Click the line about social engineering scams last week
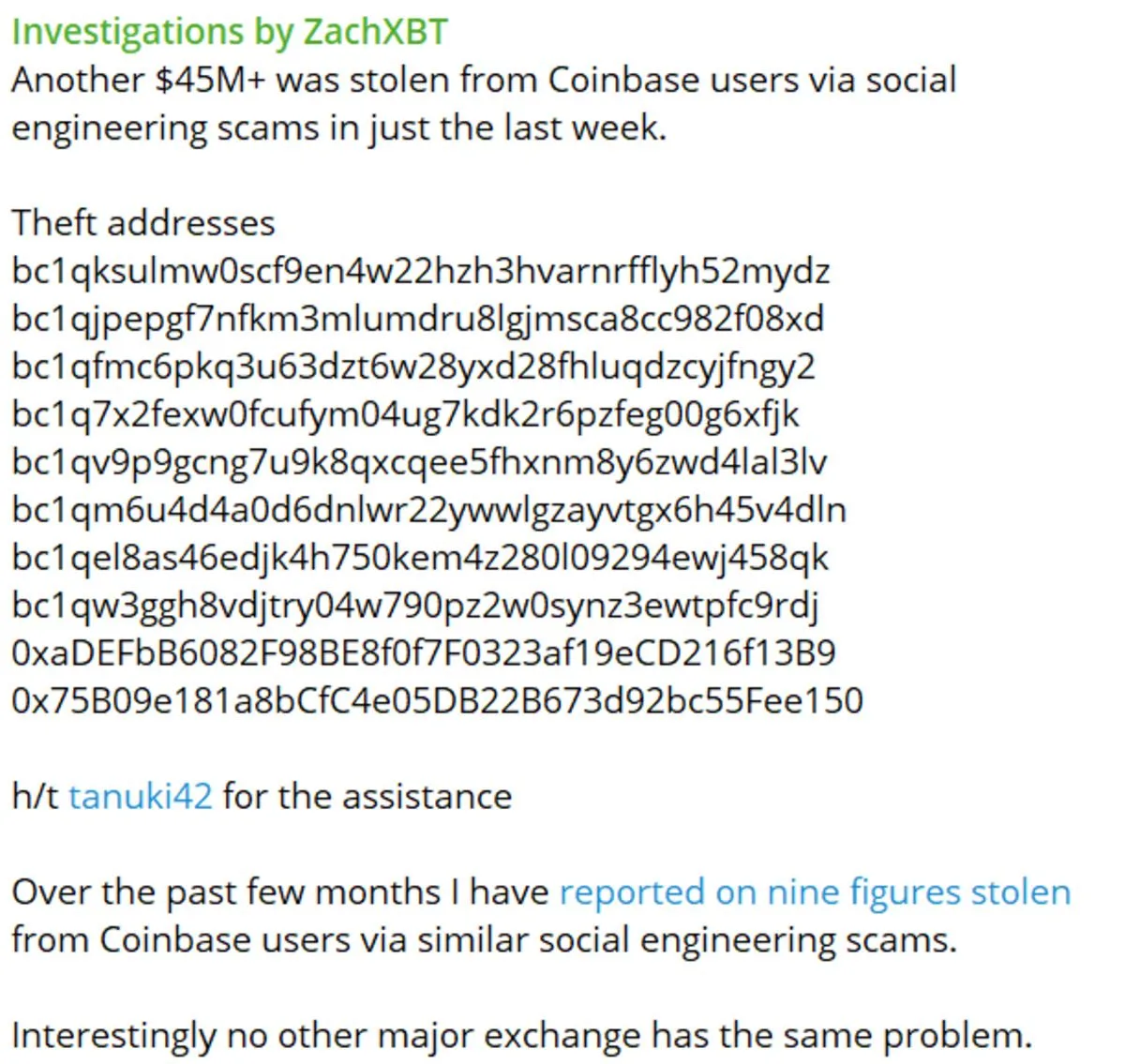The width and height of the screenshot is (1125, 1064). [x=339, y=127]
